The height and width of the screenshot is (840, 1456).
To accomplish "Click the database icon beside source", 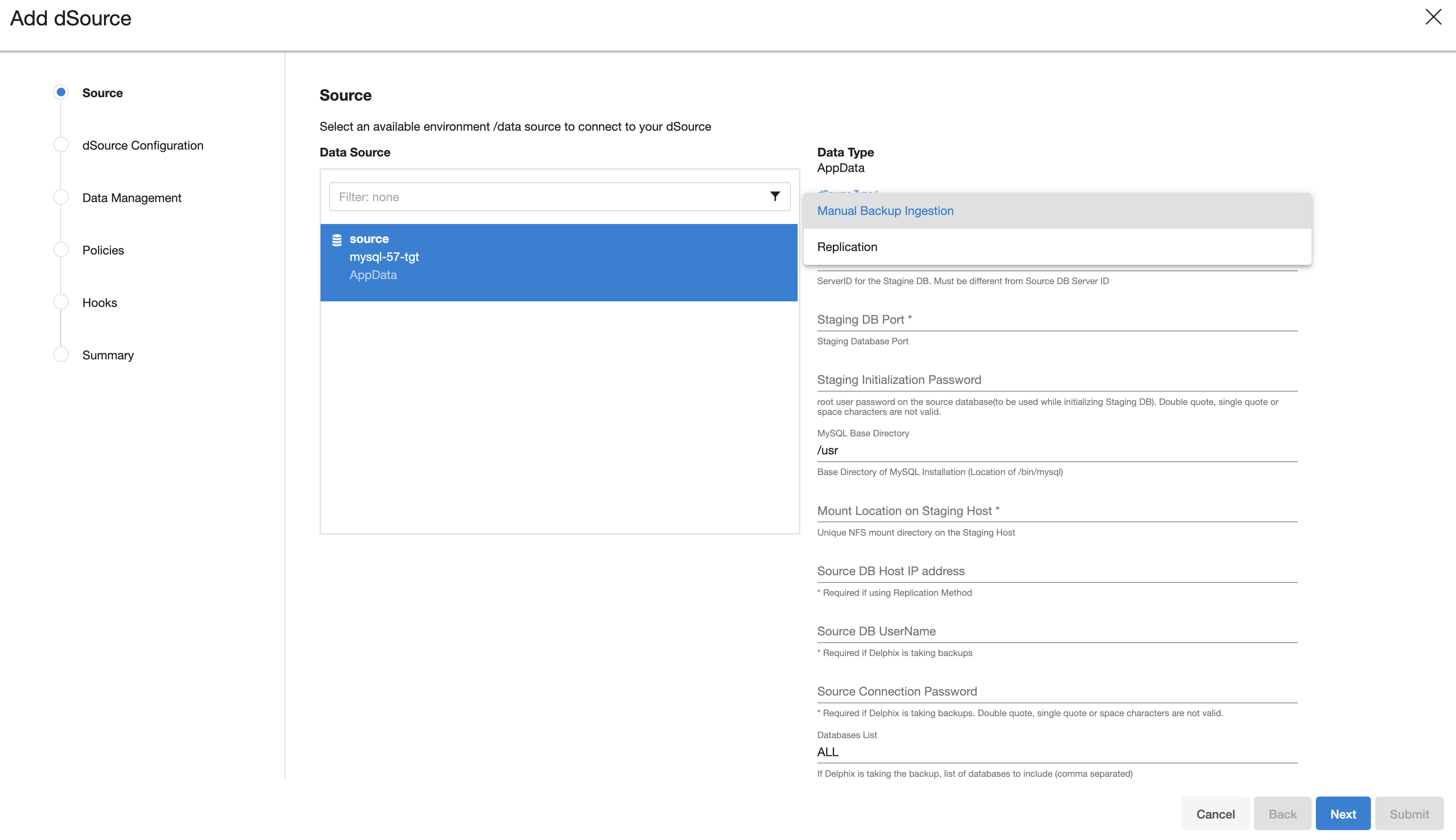I will pyautogui.click(x=337, y=240).
